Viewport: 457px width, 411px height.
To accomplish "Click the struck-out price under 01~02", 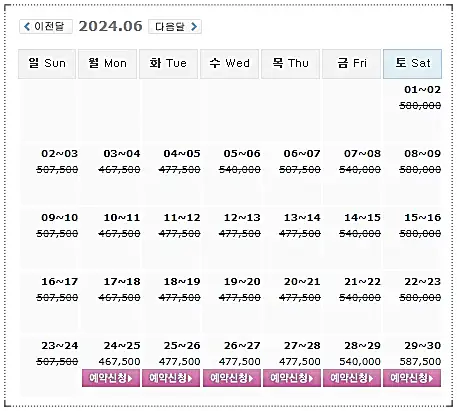I will [x=420, y=106].
